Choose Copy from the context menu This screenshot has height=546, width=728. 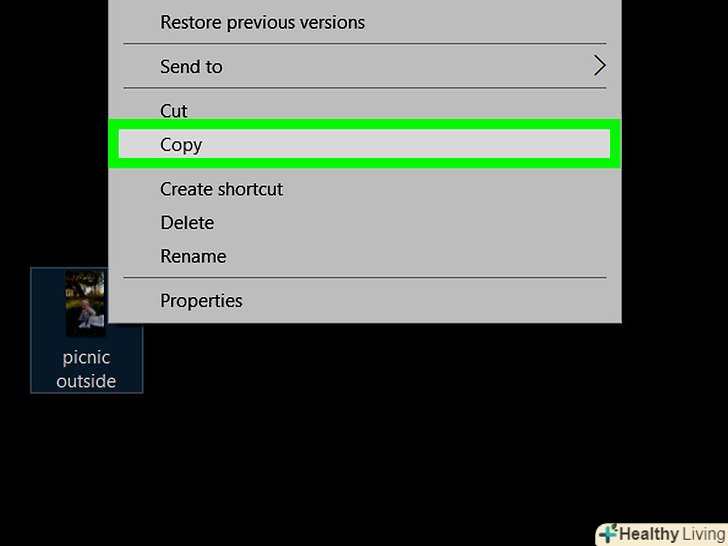click(181, 145)
